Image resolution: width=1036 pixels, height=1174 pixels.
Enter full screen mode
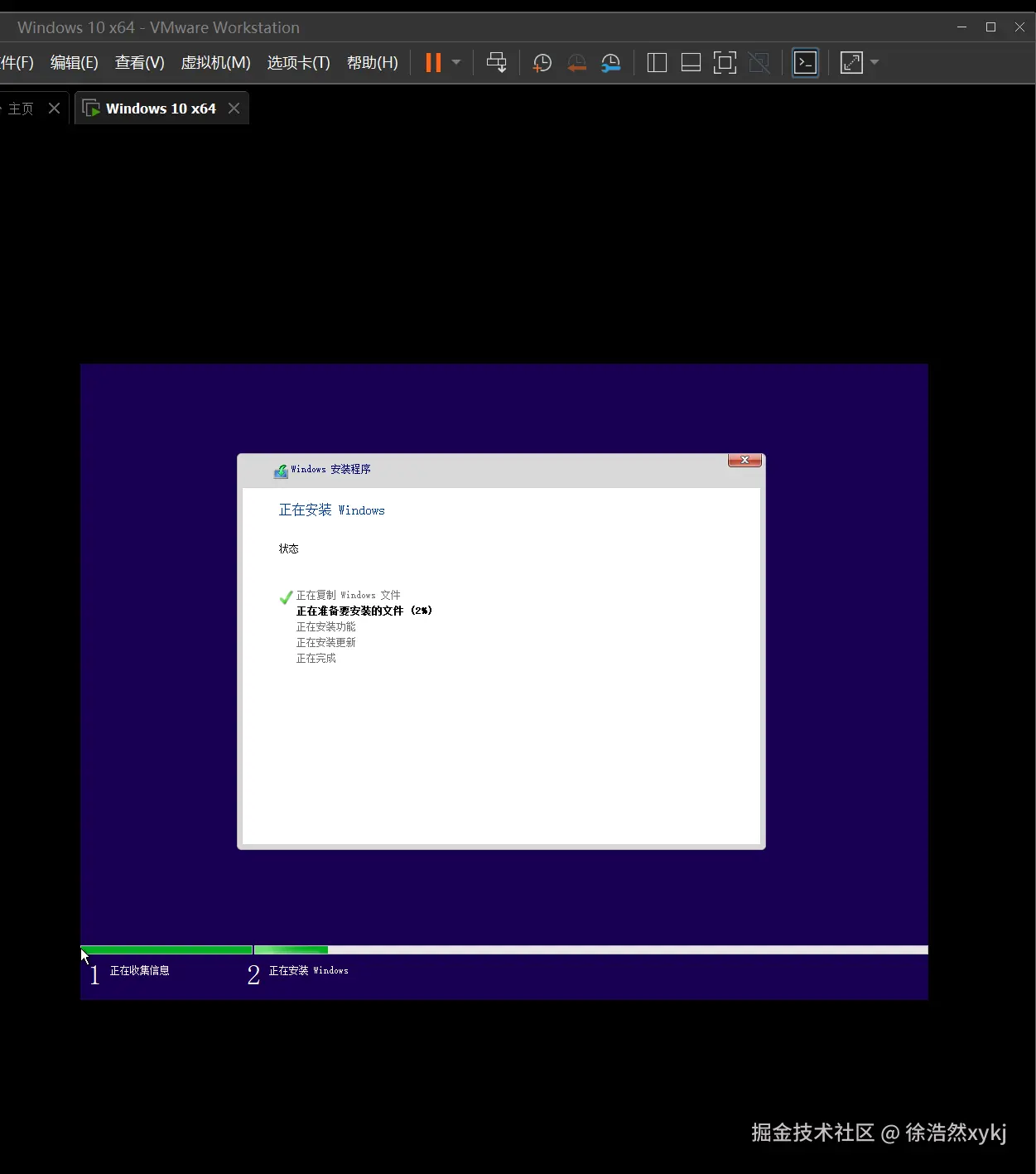point(725,63)
